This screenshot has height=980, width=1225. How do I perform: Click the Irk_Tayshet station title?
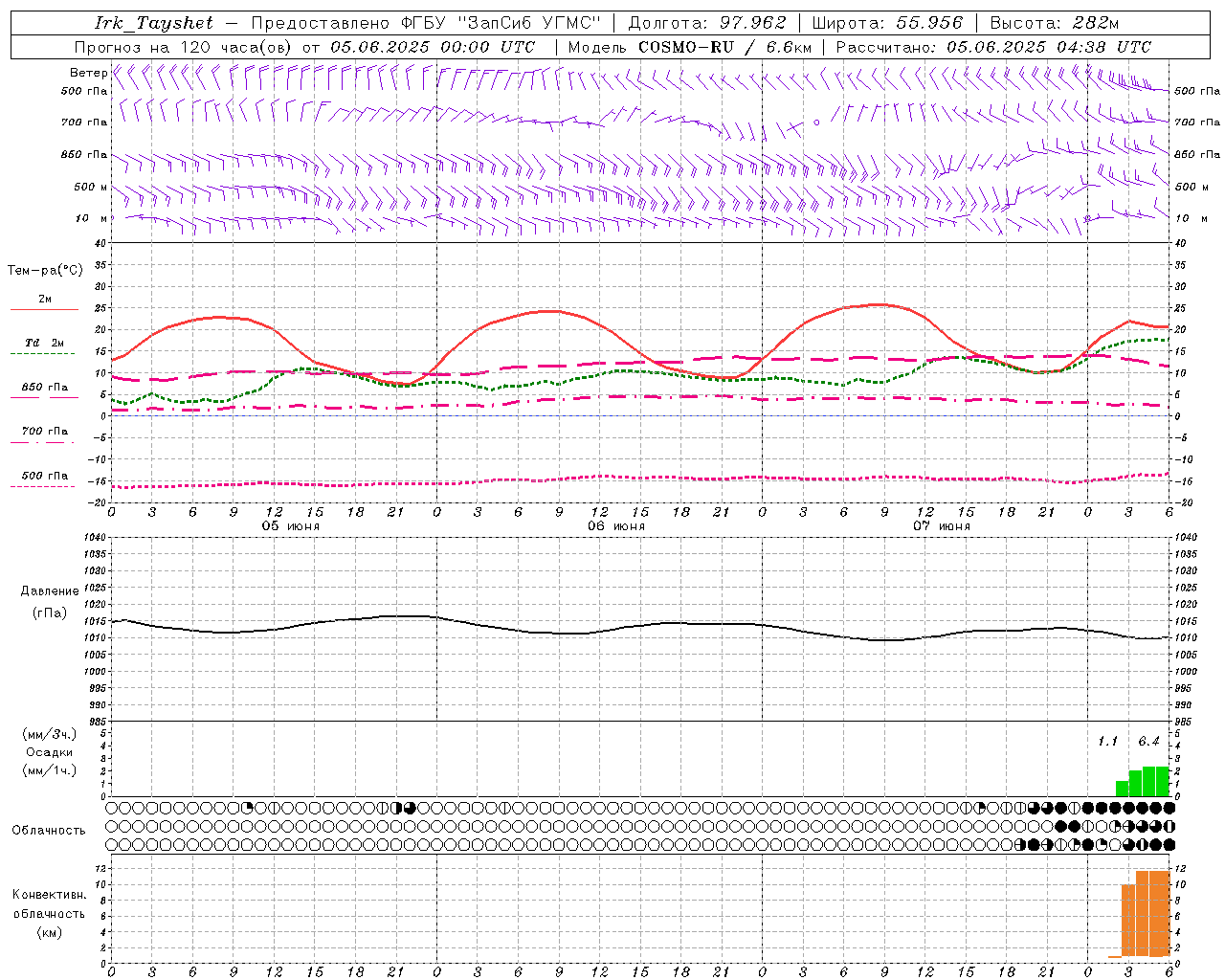(x=154, y=23)
